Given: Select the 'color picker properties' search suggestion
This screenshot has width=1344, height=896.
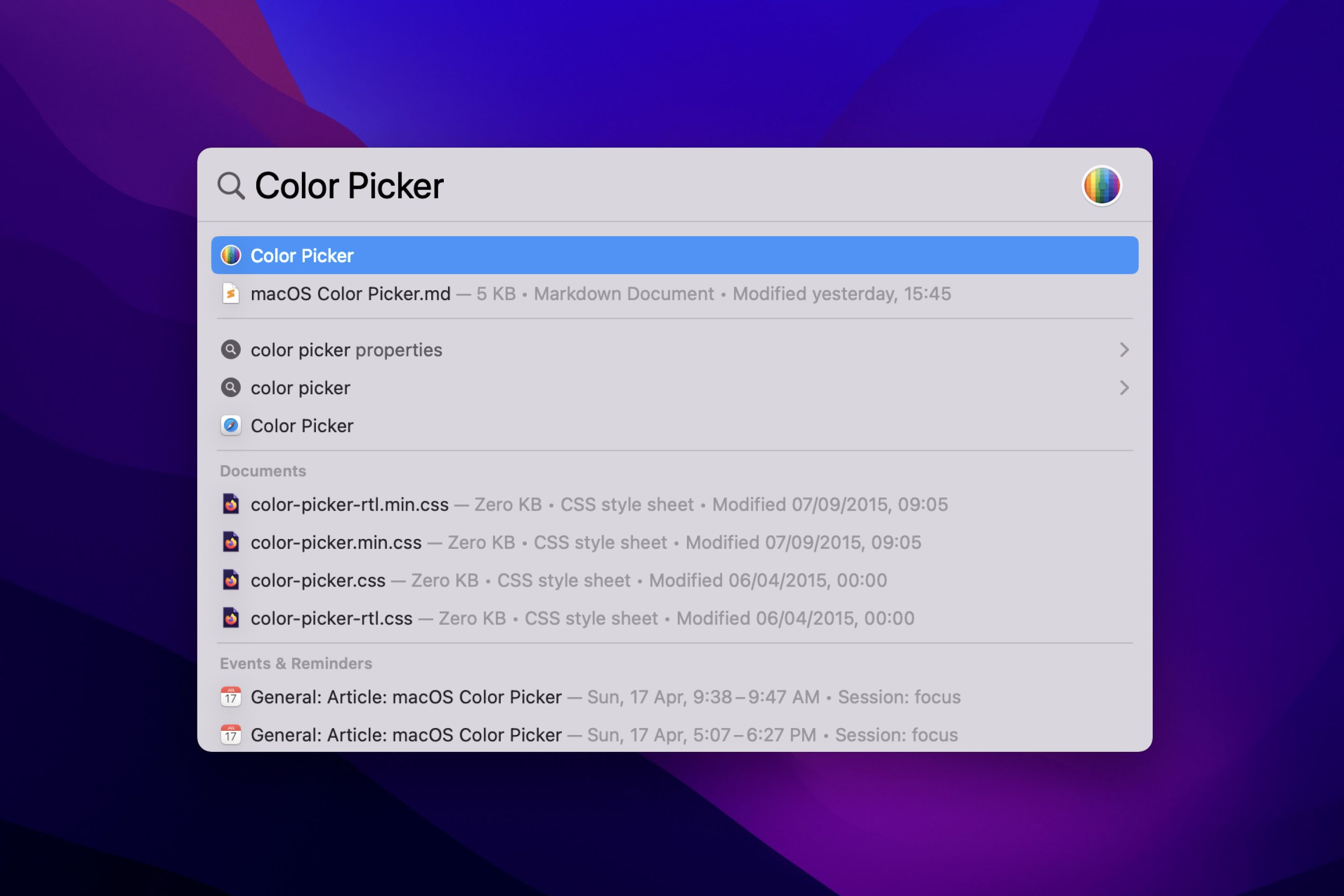Looking at the screenshot, I should point(674,350).
